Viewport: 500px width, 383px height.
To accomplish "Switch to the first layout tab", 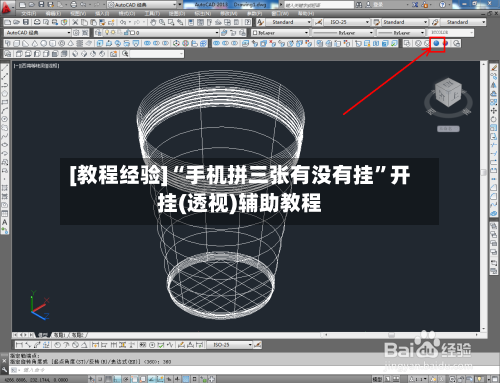I will coord(60,335).
